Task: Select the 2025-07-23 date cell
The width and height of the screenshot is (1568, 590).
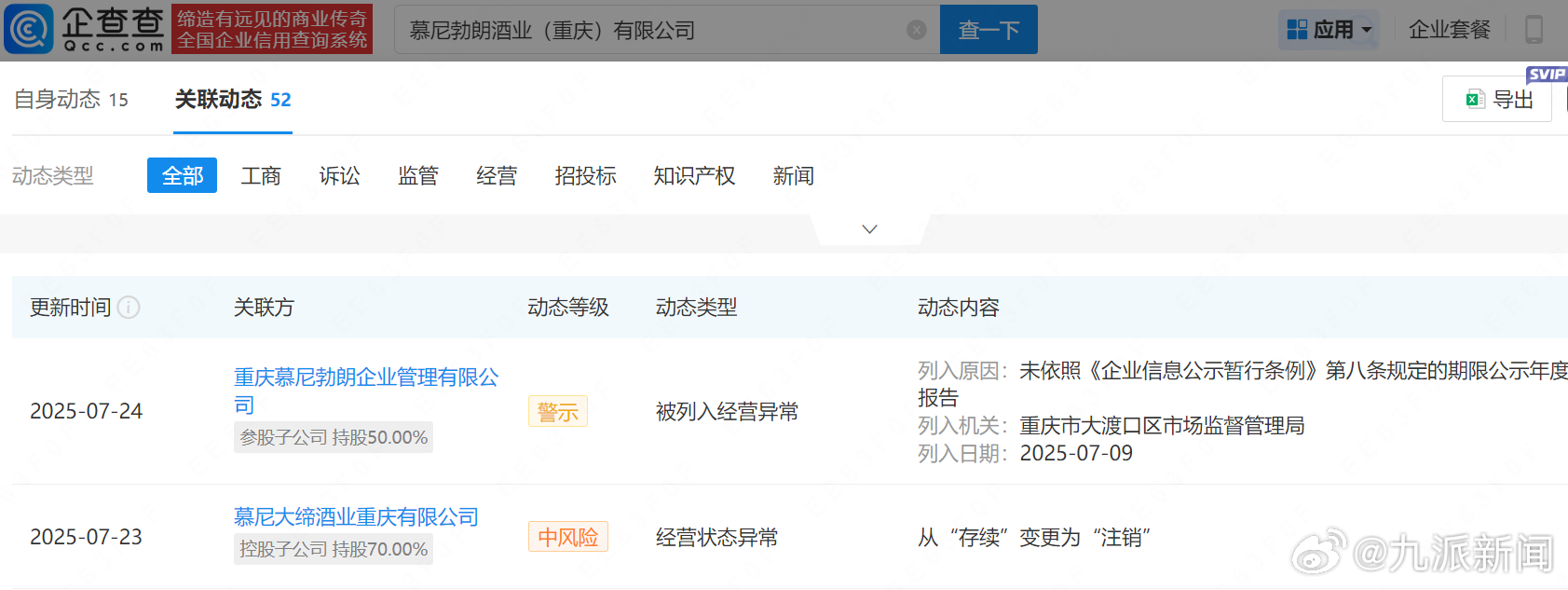Action: coord(87,537)
